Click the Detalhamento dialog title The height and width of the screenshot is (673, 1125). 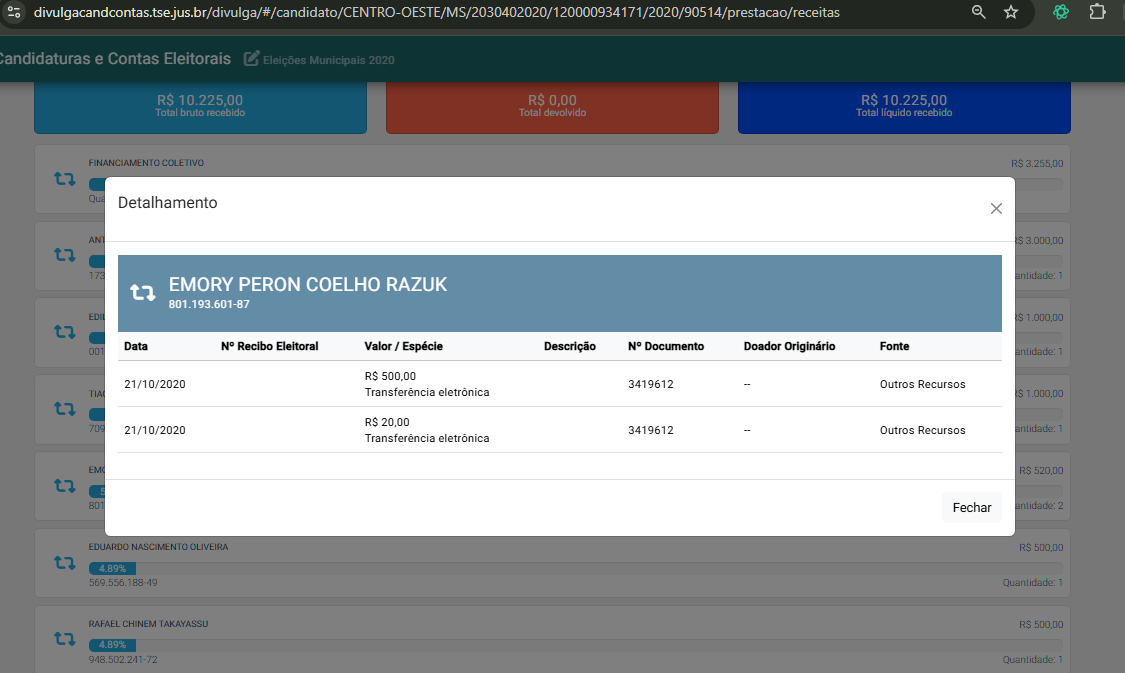coord(167,202)
